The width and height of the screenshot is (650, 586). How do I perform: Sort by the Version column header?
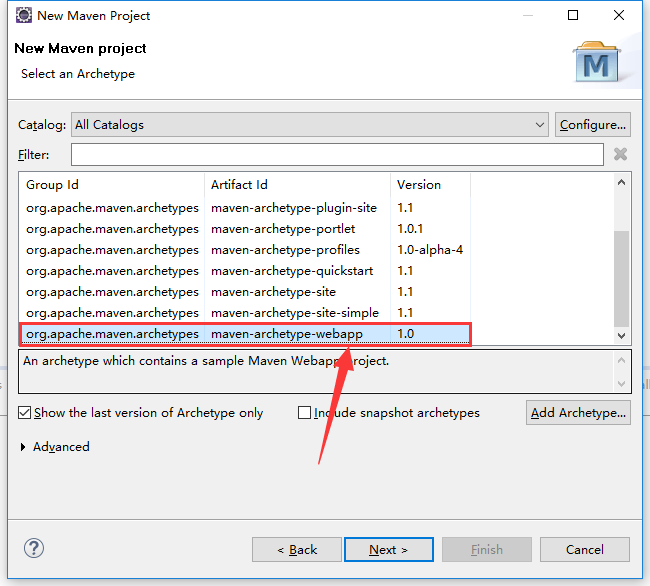[430, 185]
